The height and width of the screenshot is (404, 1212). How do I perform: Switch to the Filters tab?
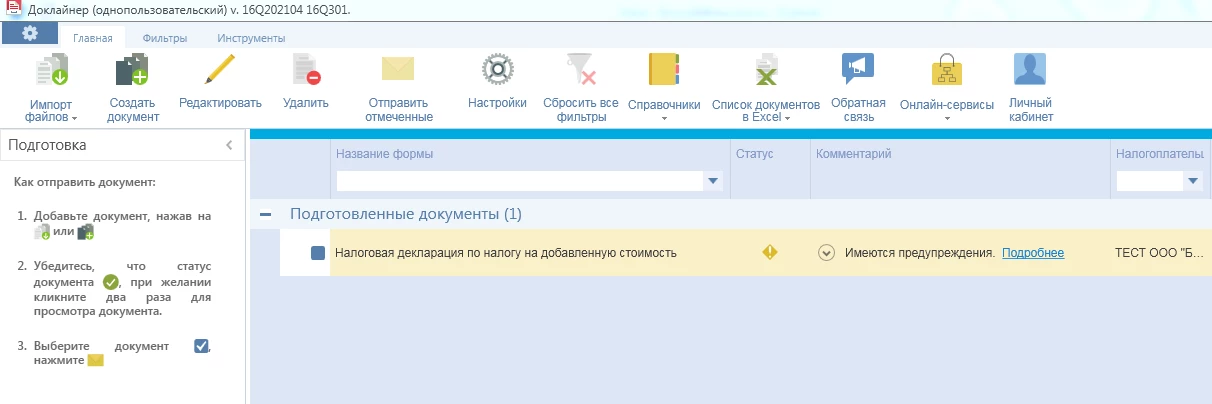165,38
